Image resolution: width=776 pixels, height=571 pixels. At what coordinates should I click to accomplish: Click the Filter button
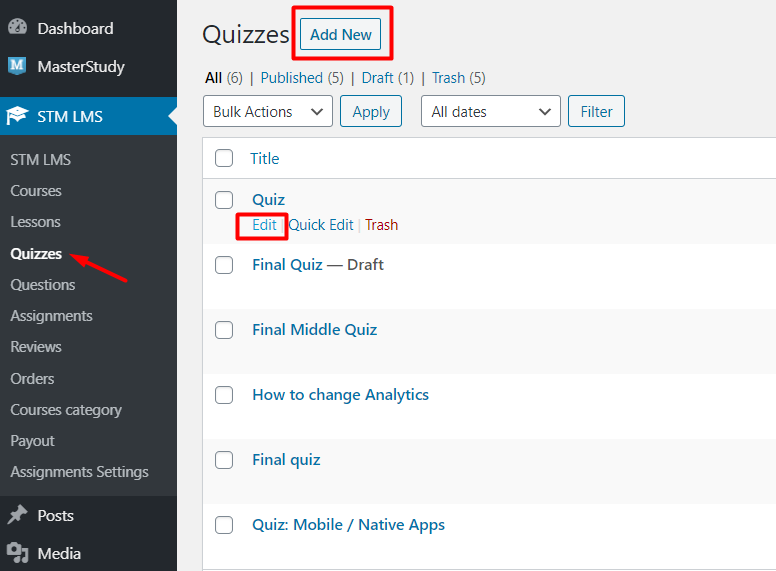tap(596, 112)
